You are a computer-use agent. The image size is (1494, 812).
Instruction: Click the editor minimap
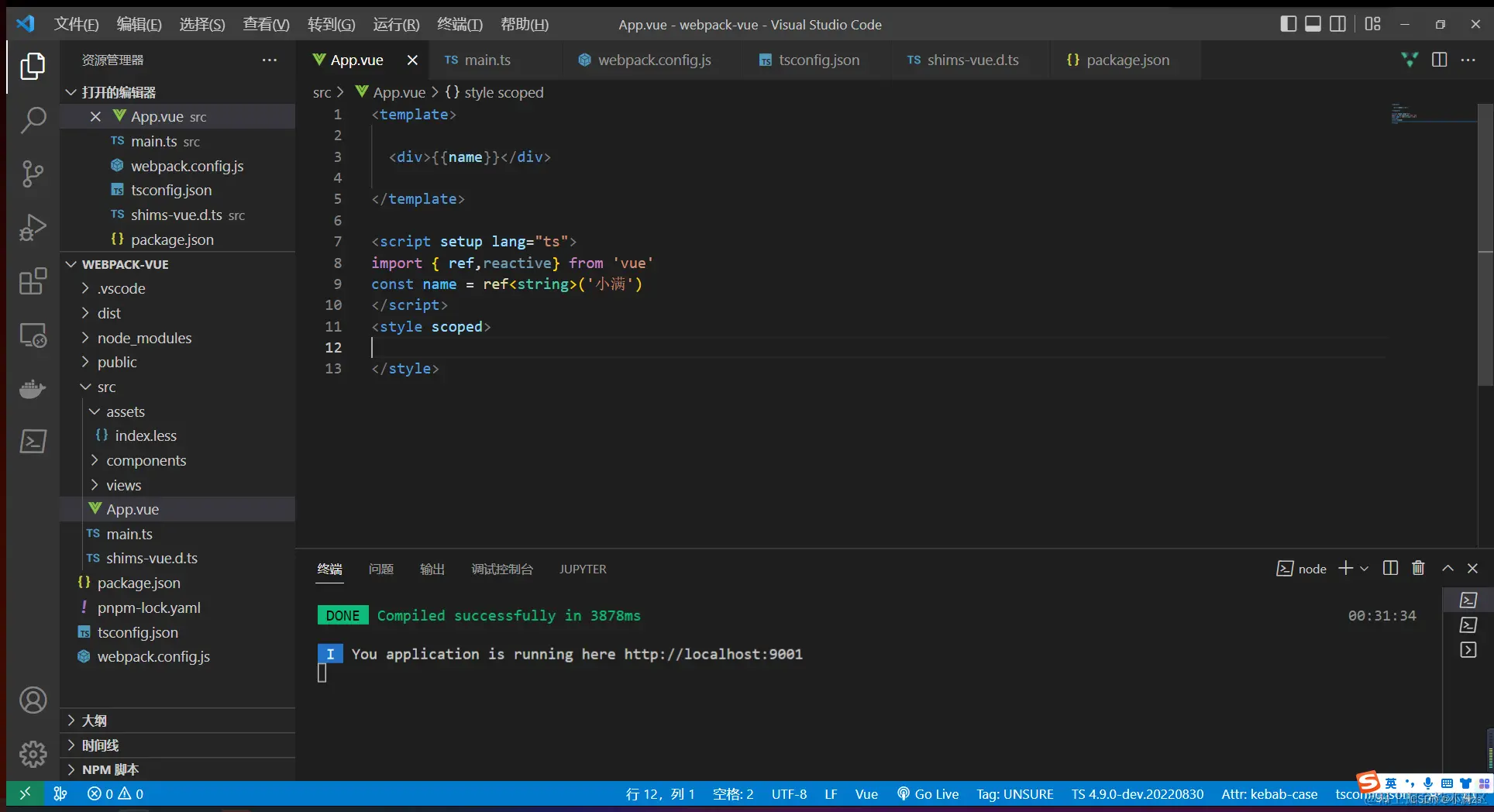pyautogui.click(x=1432, y=114)
